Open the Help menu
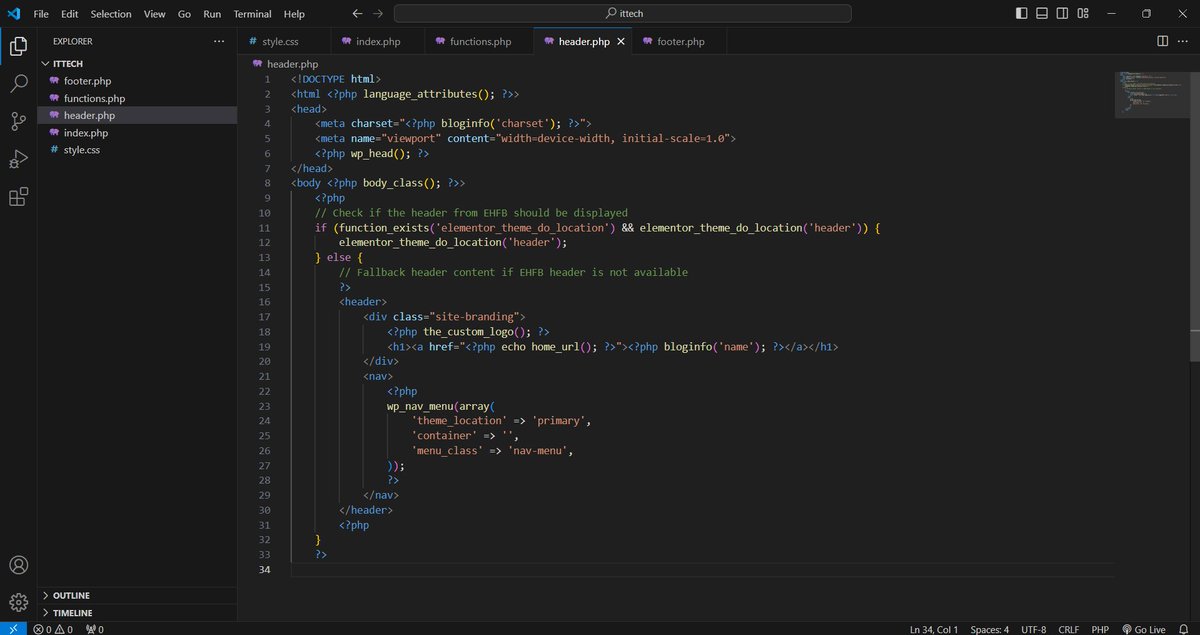Viewport: 1200px width, 635px height. click(294, 14)
